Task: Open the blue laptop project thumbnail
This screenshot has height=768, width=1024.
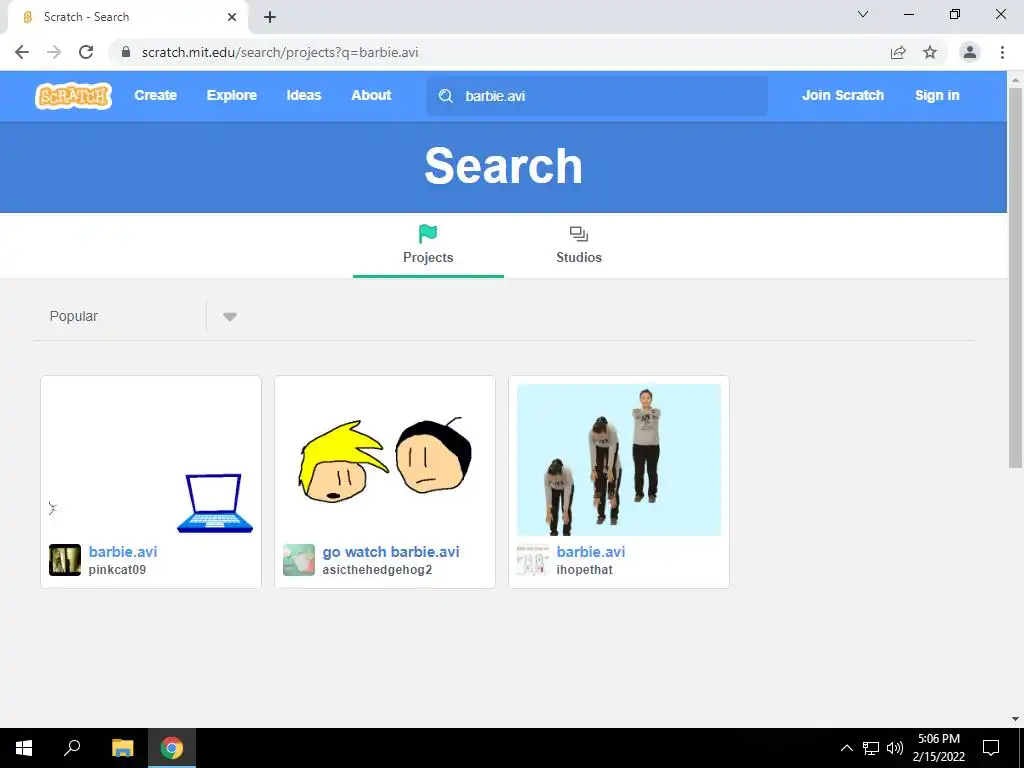Action: (x=151, y=460)
